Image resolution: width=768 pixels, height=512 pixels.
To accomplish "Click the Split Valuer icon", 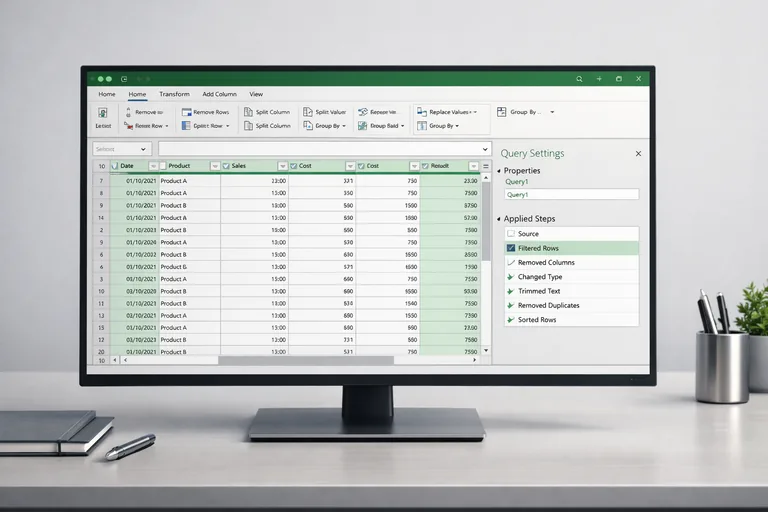I will click(x=308, y=112).
